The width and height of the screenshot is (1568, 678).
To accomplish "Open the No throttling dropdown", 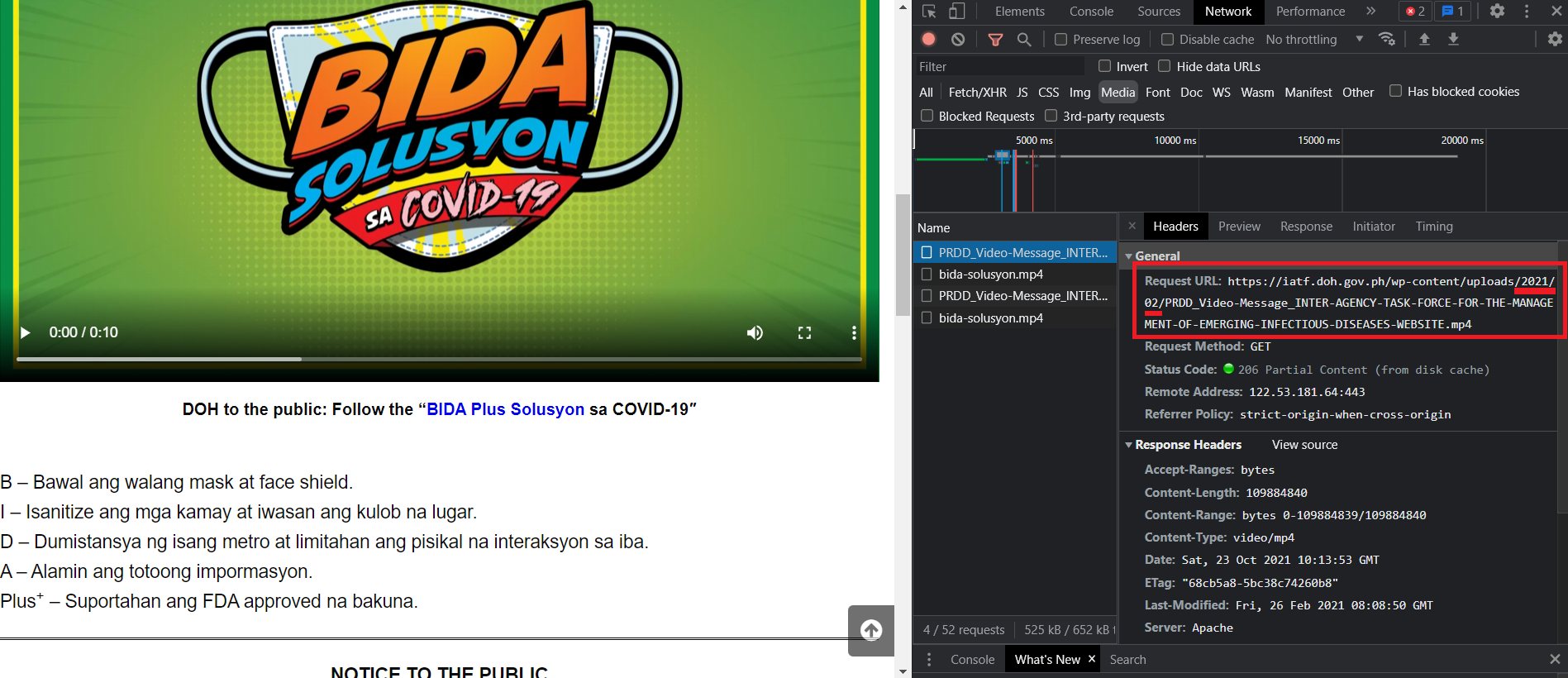I will click(x=1314, y=39).
